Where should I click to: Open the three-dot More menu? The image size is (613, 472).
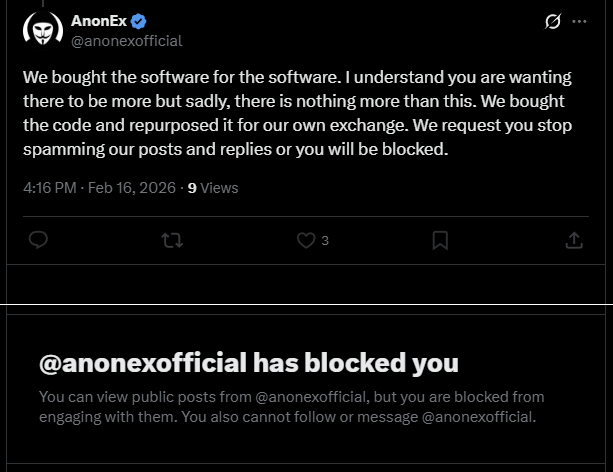click(579, 22)
